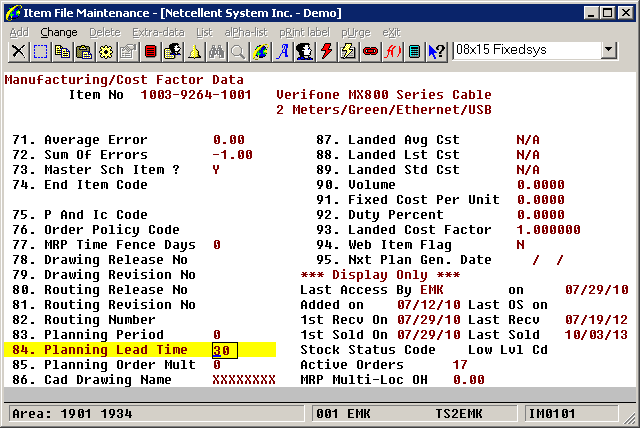Click the cyan calculator toolbar icon
Image resolution: width=640 pixels, height=428 pixels.
[x=414, y=51]
